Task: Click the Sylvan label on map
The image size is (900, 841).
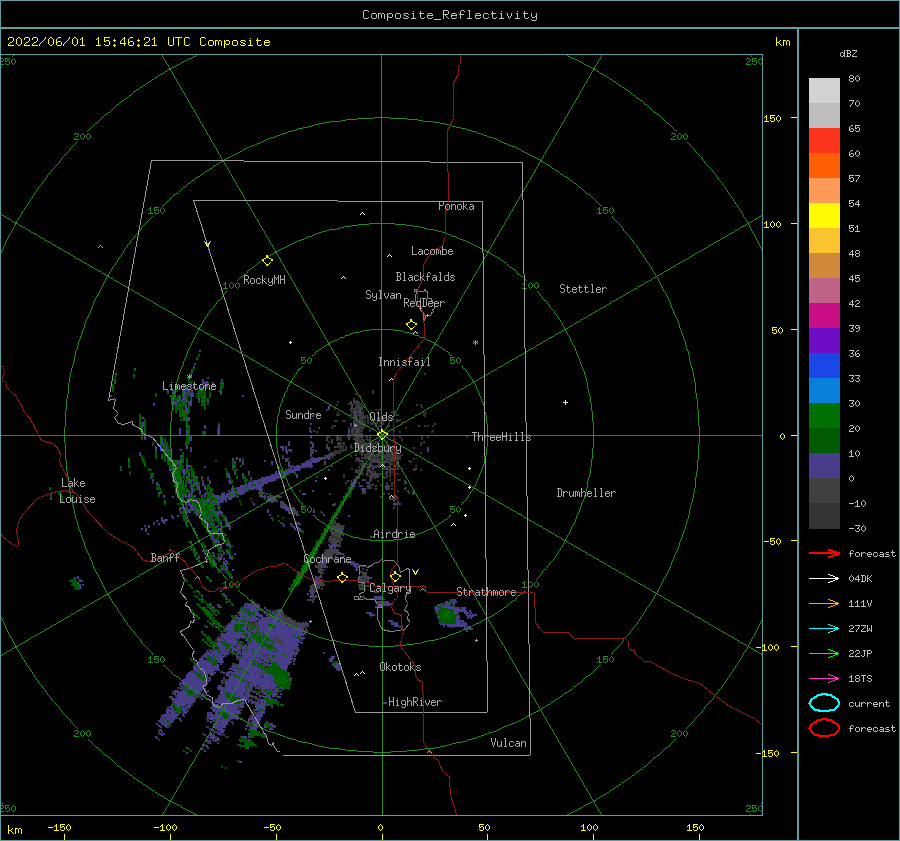Action: tap(383, 295)
